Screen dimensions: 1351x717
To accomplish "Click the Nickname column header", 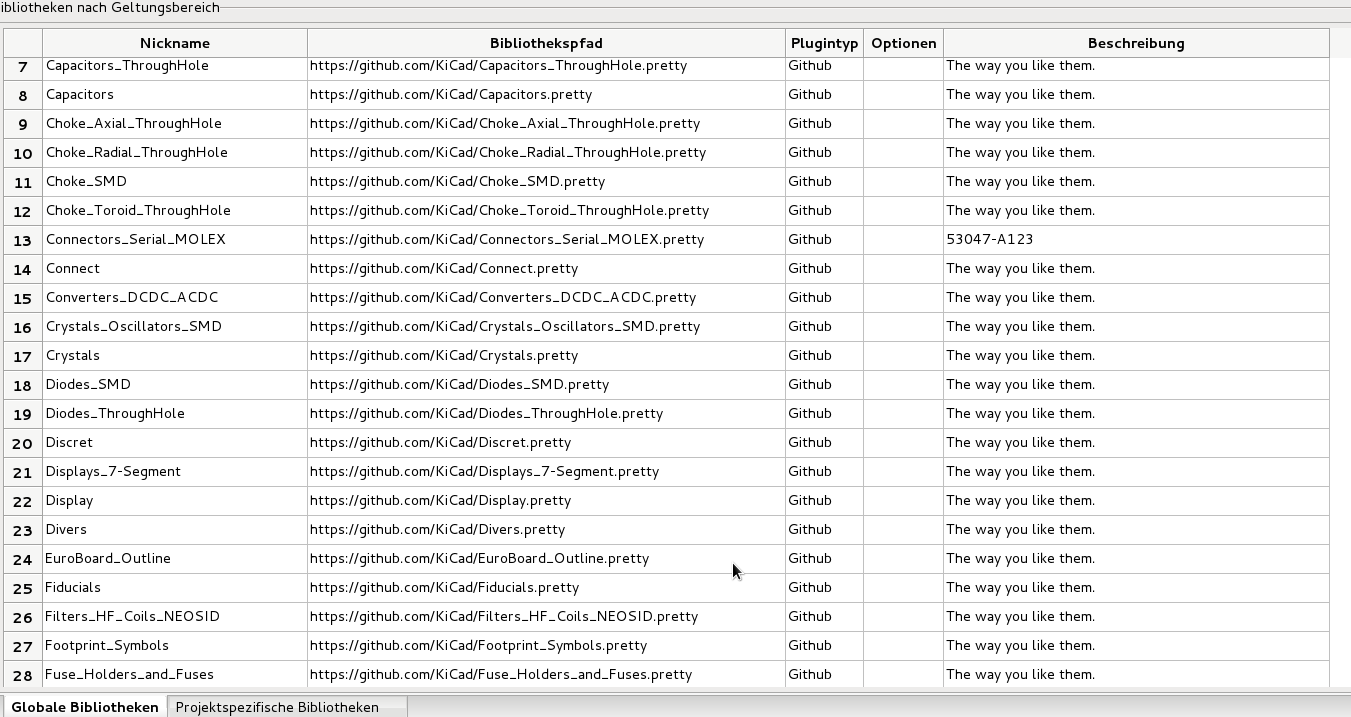I will pyautogui.click(x=175, y=43).
